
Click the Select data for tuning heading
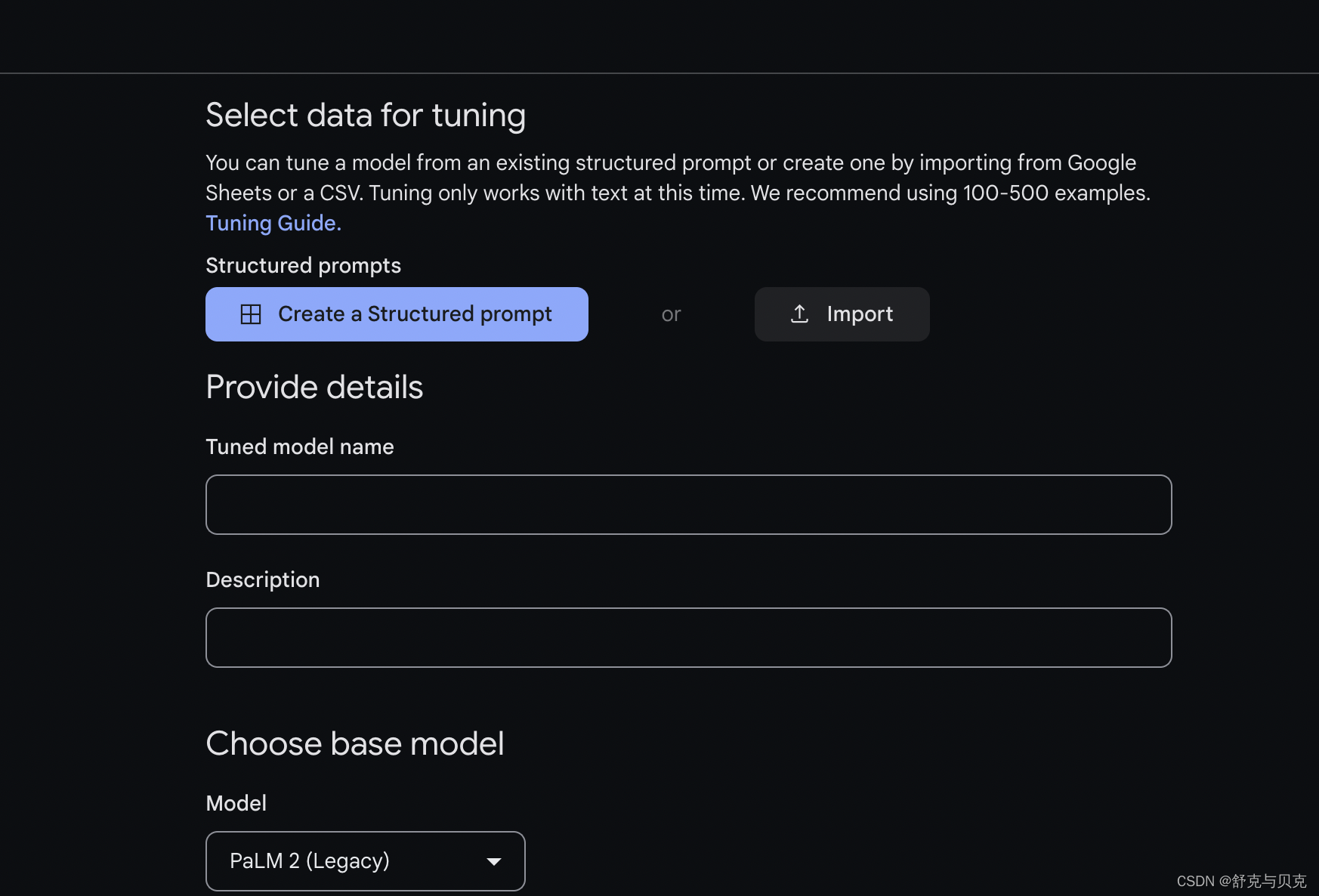[366, 115]
